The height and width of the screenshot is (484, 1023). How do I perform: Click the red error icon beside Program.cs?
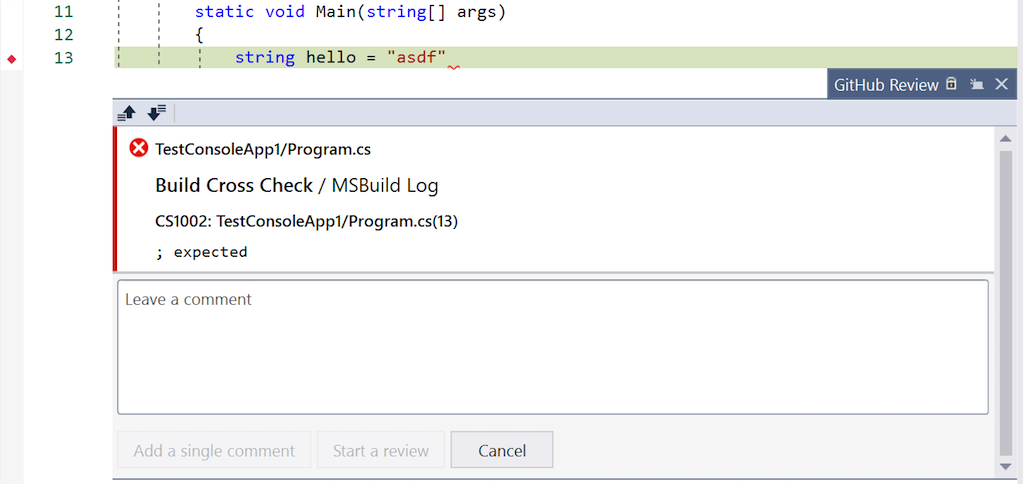pyautogui.click(x=139, y=149)
